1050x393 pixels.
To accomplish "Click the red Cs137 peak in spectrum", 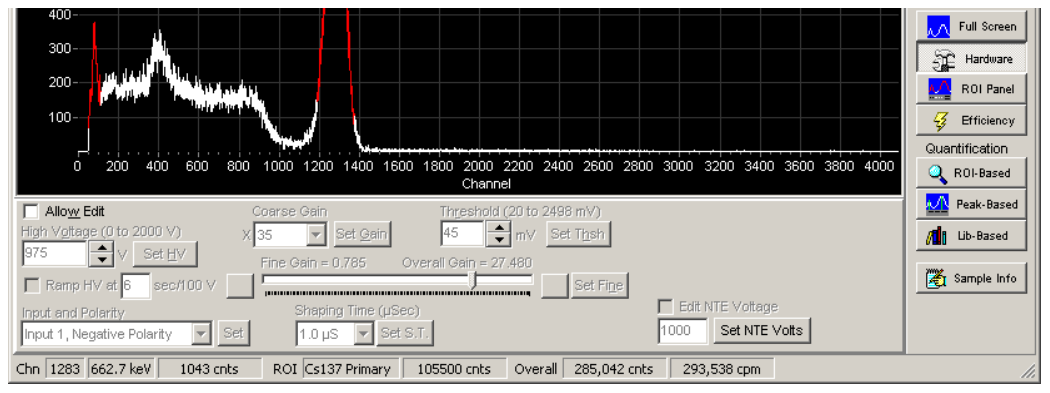I will [x=335, y=67].
